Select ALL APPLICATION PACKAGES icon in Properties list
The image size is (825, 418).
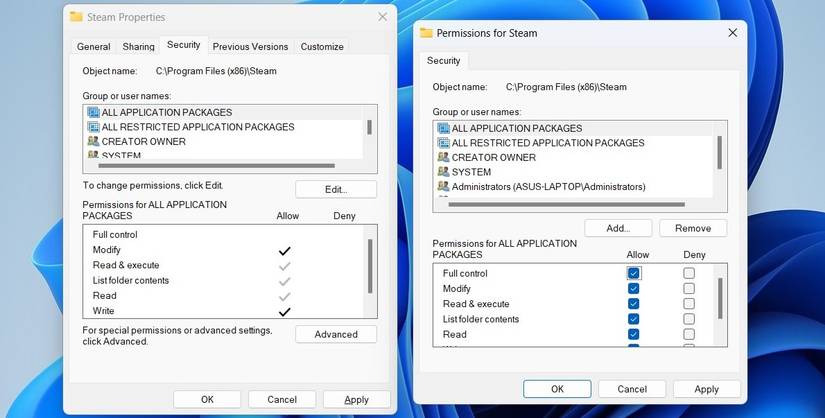[93, 112]
